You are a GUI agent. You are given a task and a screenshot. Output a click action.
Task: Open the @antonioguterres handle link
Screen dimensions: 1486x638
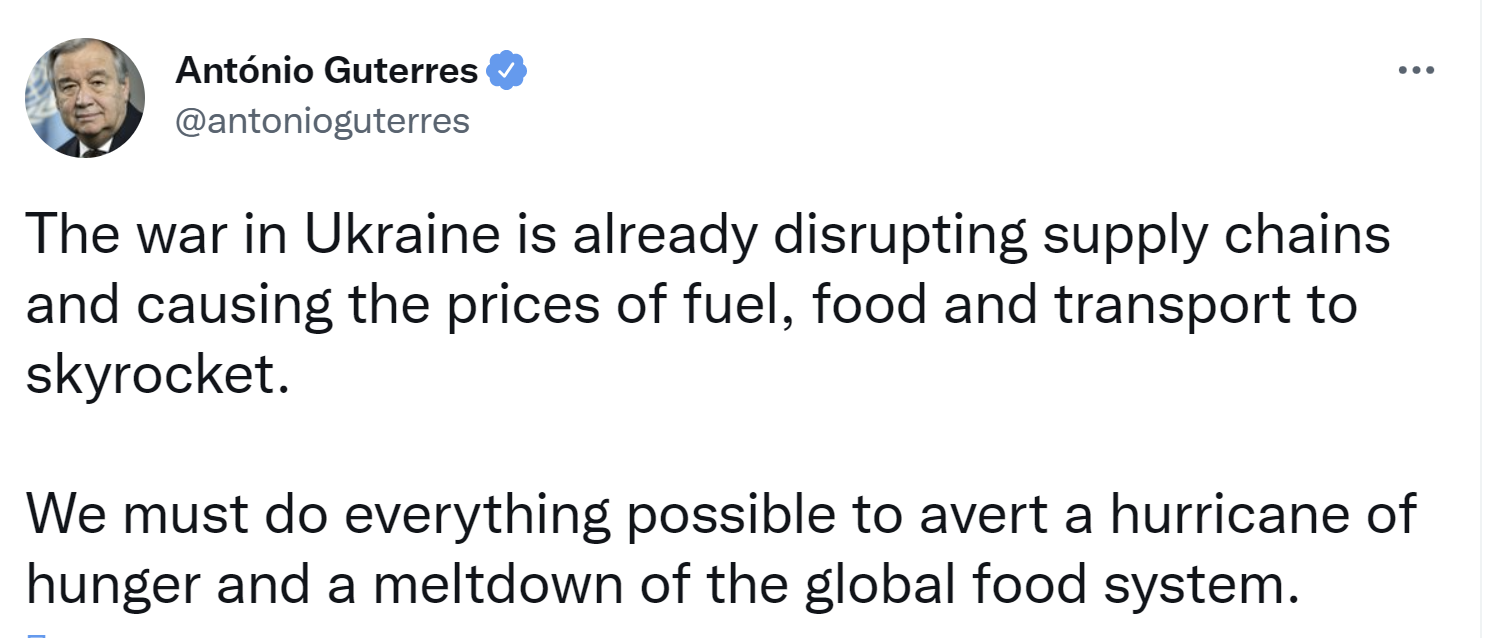tap(322, 121)
